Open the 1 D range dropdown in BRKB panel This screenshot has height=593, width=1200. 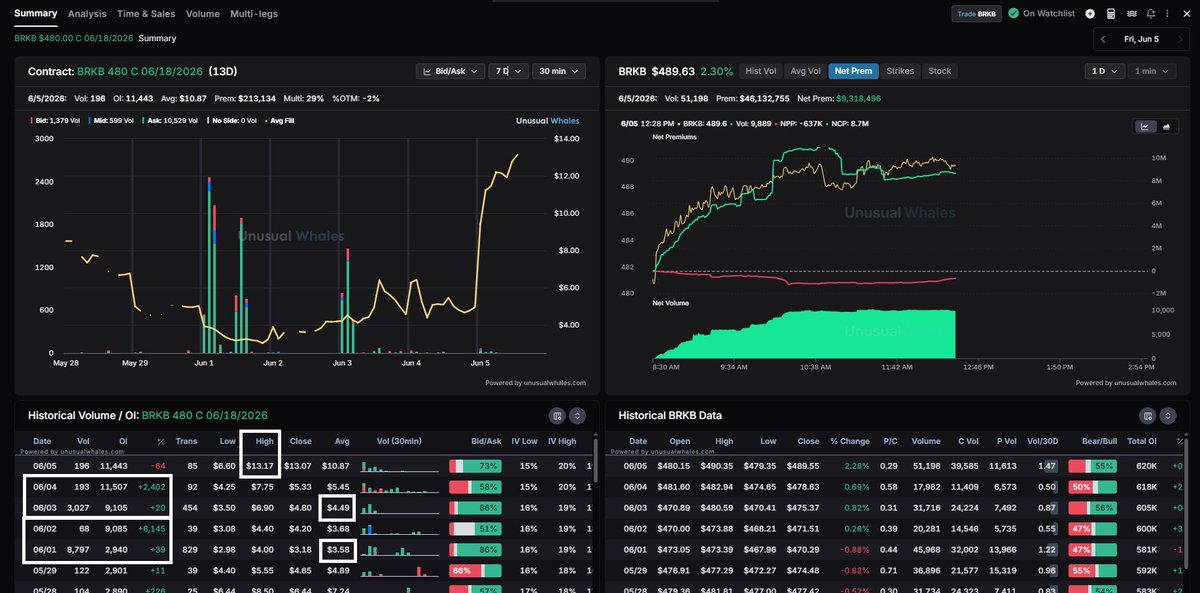1105,72
